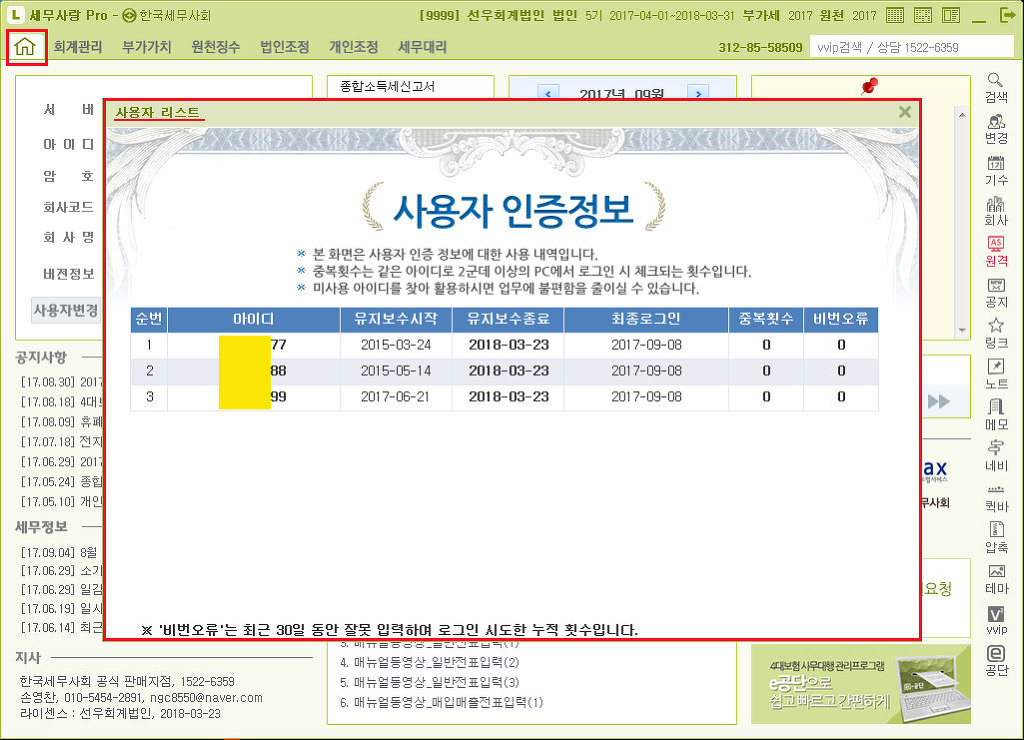Screen dimensions: 1024x740
Task: Close the 사용자 리스트 dialog
Action: coord(904,112)
